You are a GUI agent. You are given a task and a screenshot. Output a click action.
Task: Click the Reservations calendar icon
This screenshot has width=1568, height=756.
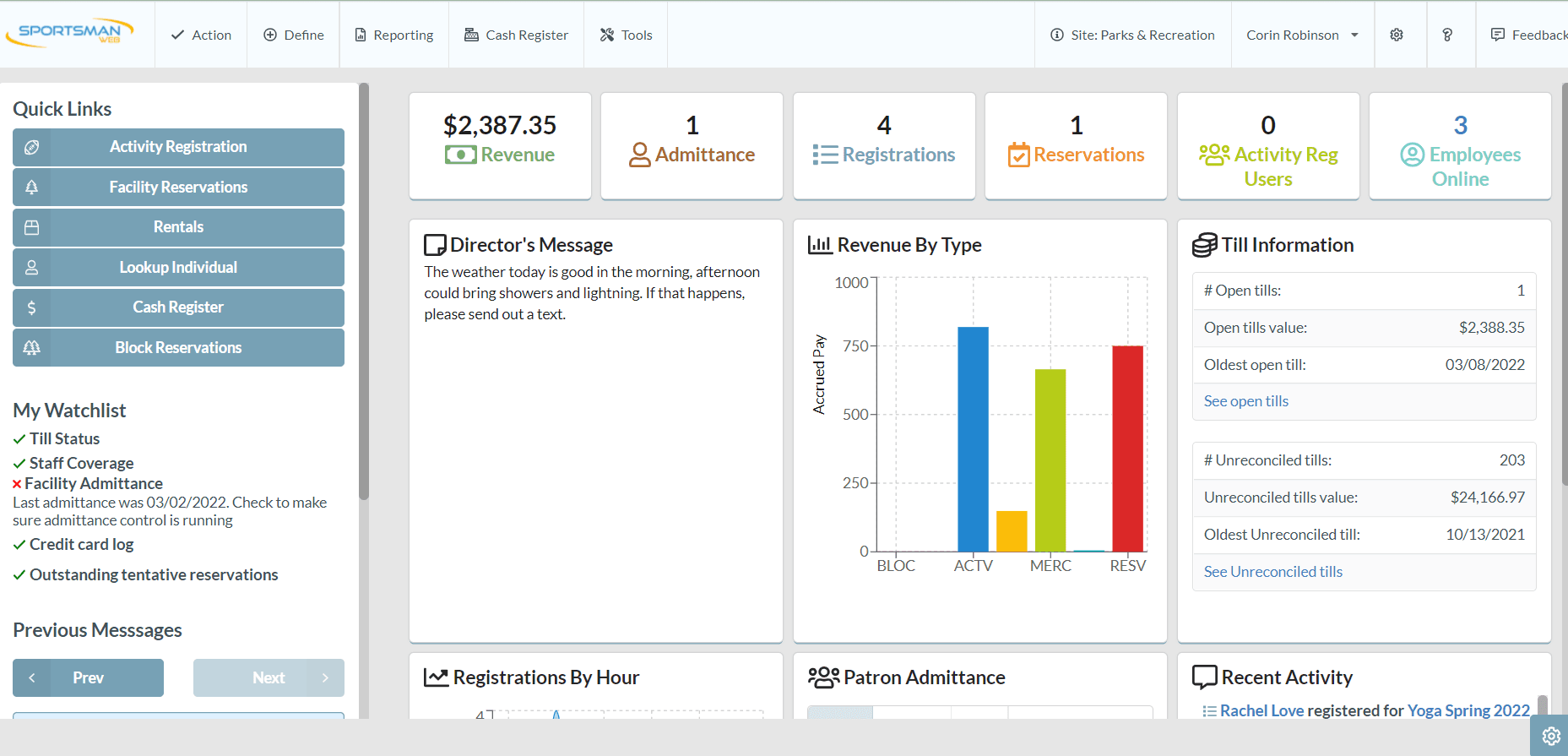pos(1018,155)
